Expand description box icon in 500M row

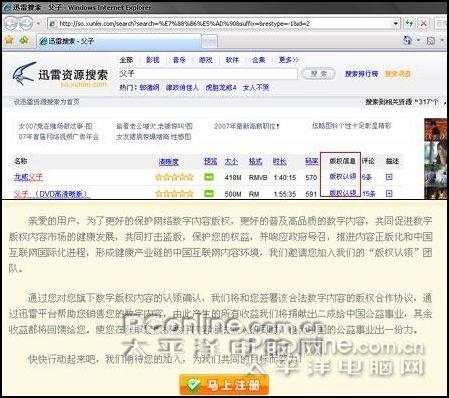pos(389,193)
